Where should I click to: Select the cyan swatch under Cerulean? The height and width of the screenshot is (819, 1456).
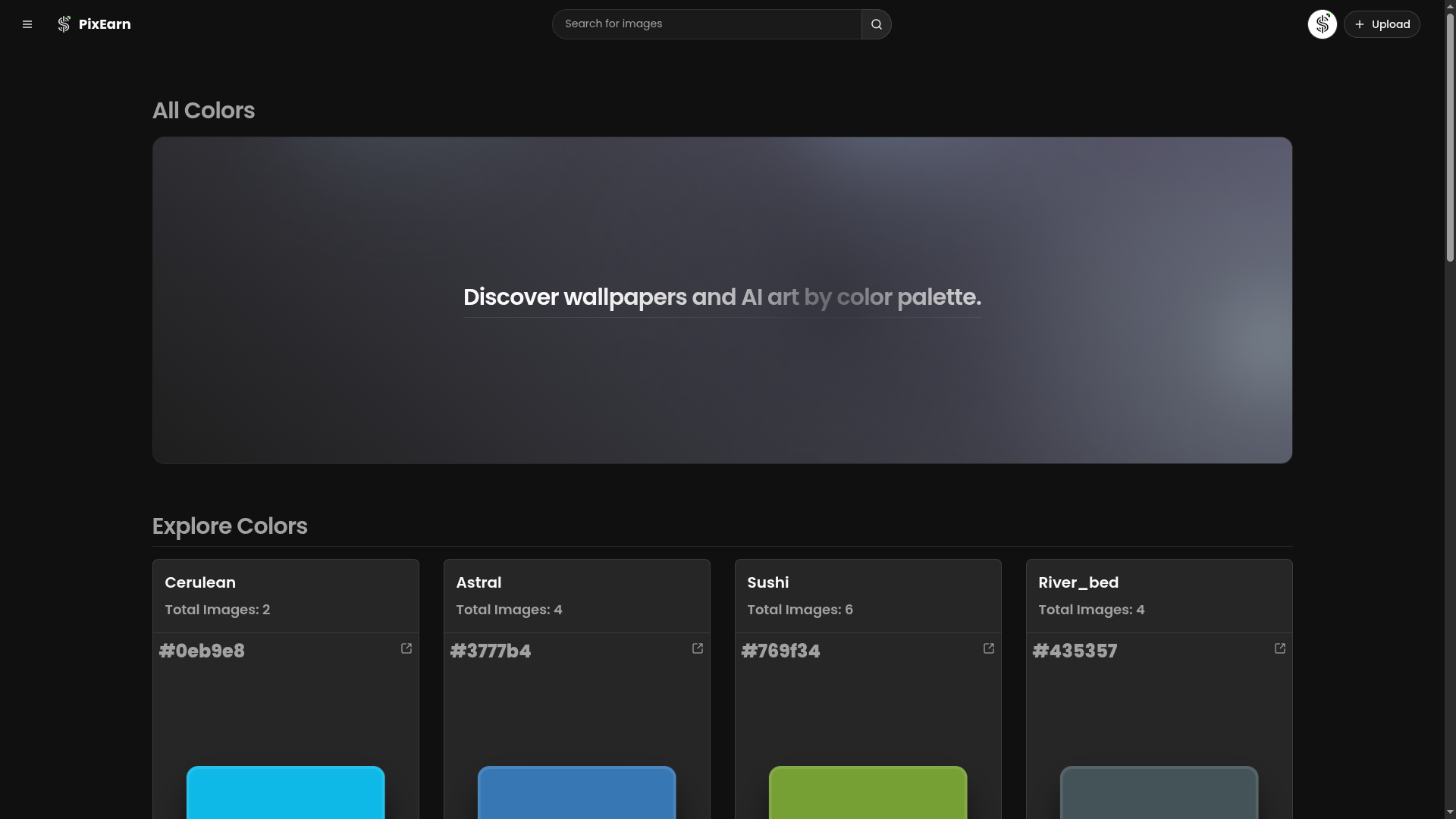tap(285, 796)
